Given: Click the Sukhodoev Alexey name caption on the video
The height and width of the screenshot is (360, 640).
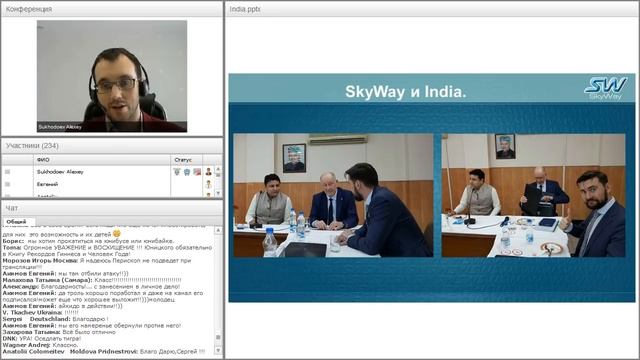Looking at the screenshot, I should [x=60, y=127].
